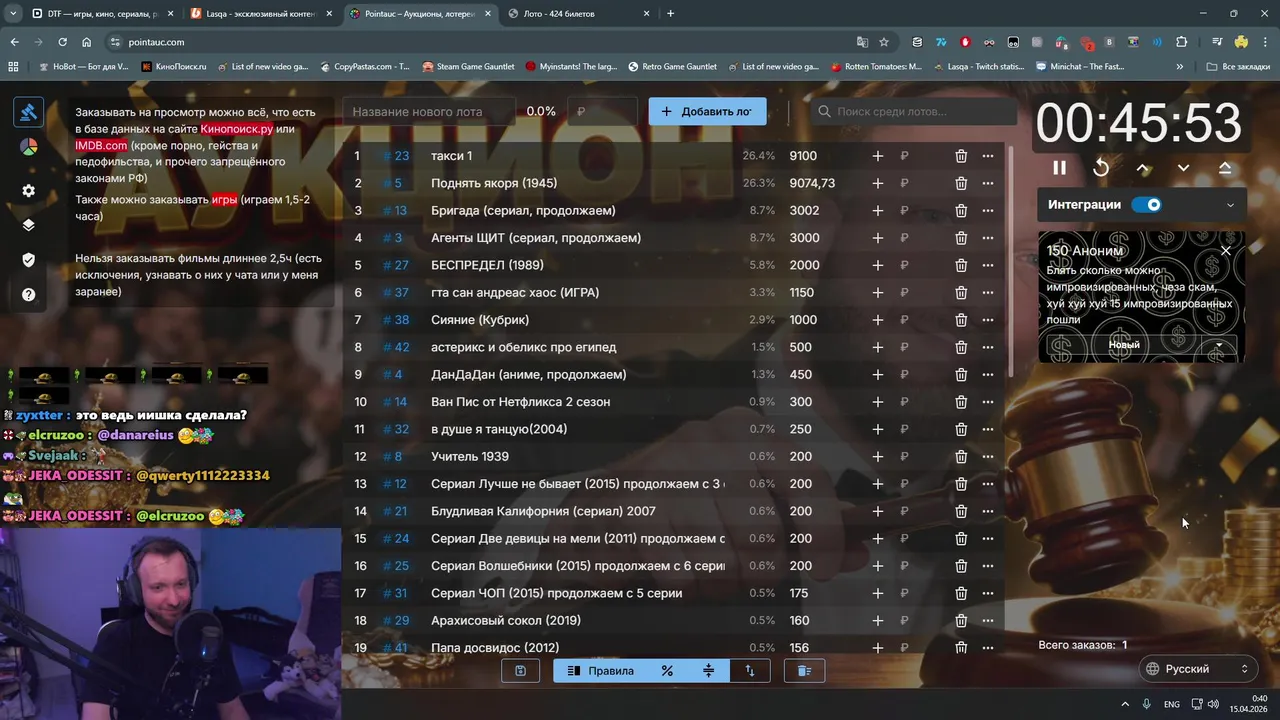The image size is (1280, 720).
Task: Open the taskbar volume icon
Action: [x=1213, y=704]
